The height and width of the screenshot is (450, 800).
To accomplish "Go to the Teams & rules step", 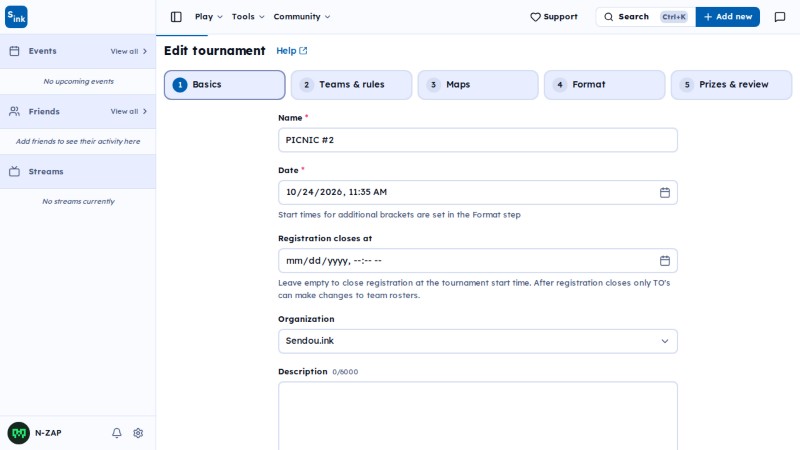I will coord(352,85).
